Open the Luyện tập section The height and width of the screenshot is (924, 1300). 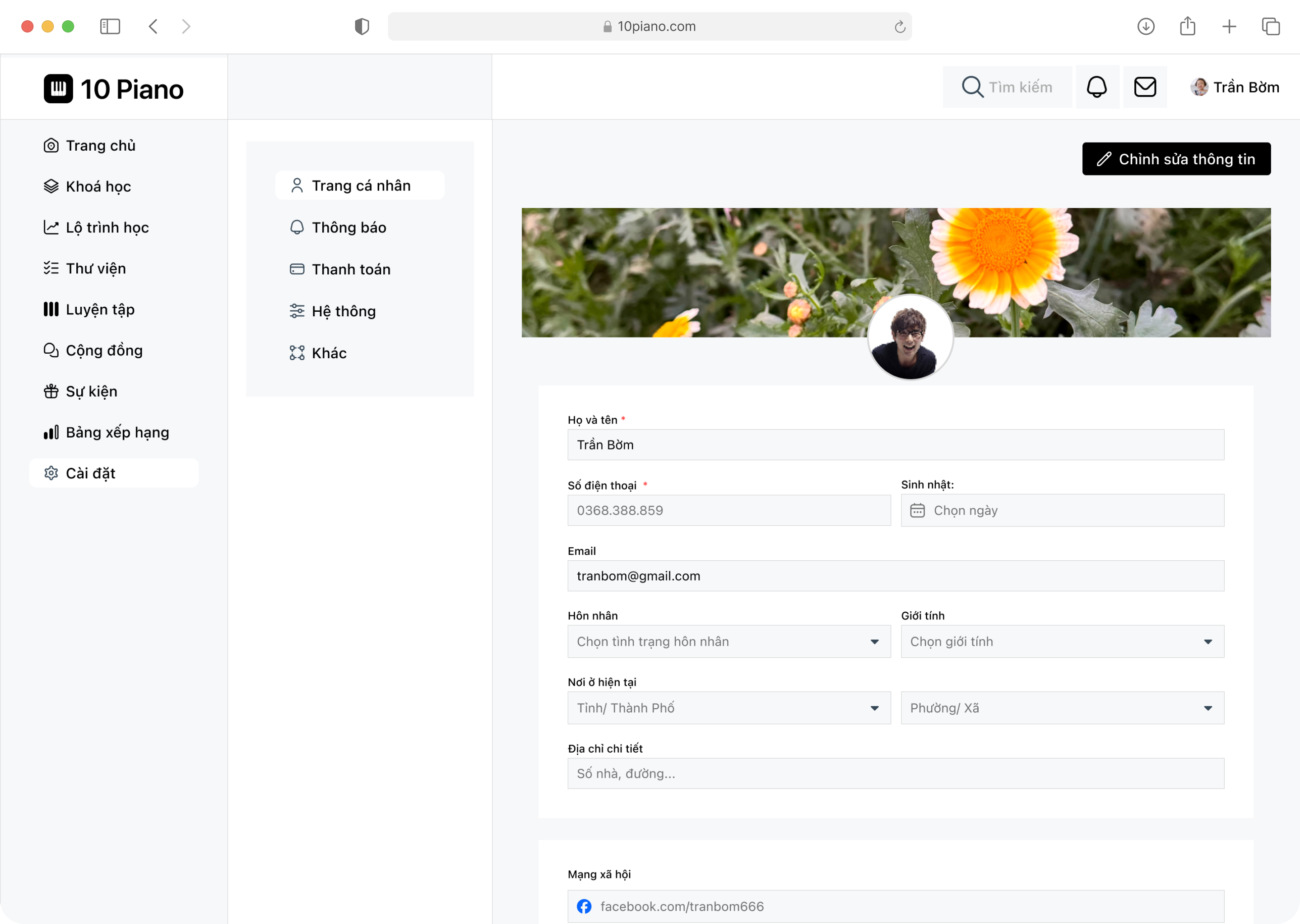coord(100,309)
